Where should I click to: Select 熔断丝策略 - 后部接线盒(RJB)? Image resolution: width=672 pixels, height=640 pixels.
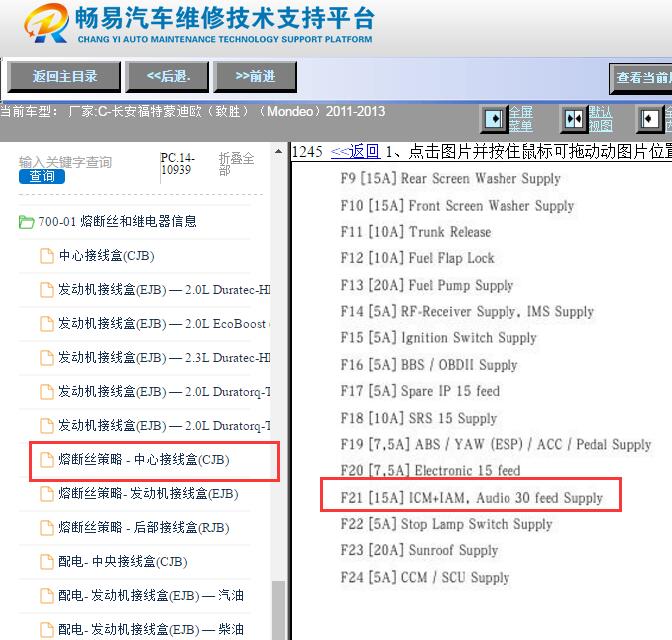(x=144, y=527)
